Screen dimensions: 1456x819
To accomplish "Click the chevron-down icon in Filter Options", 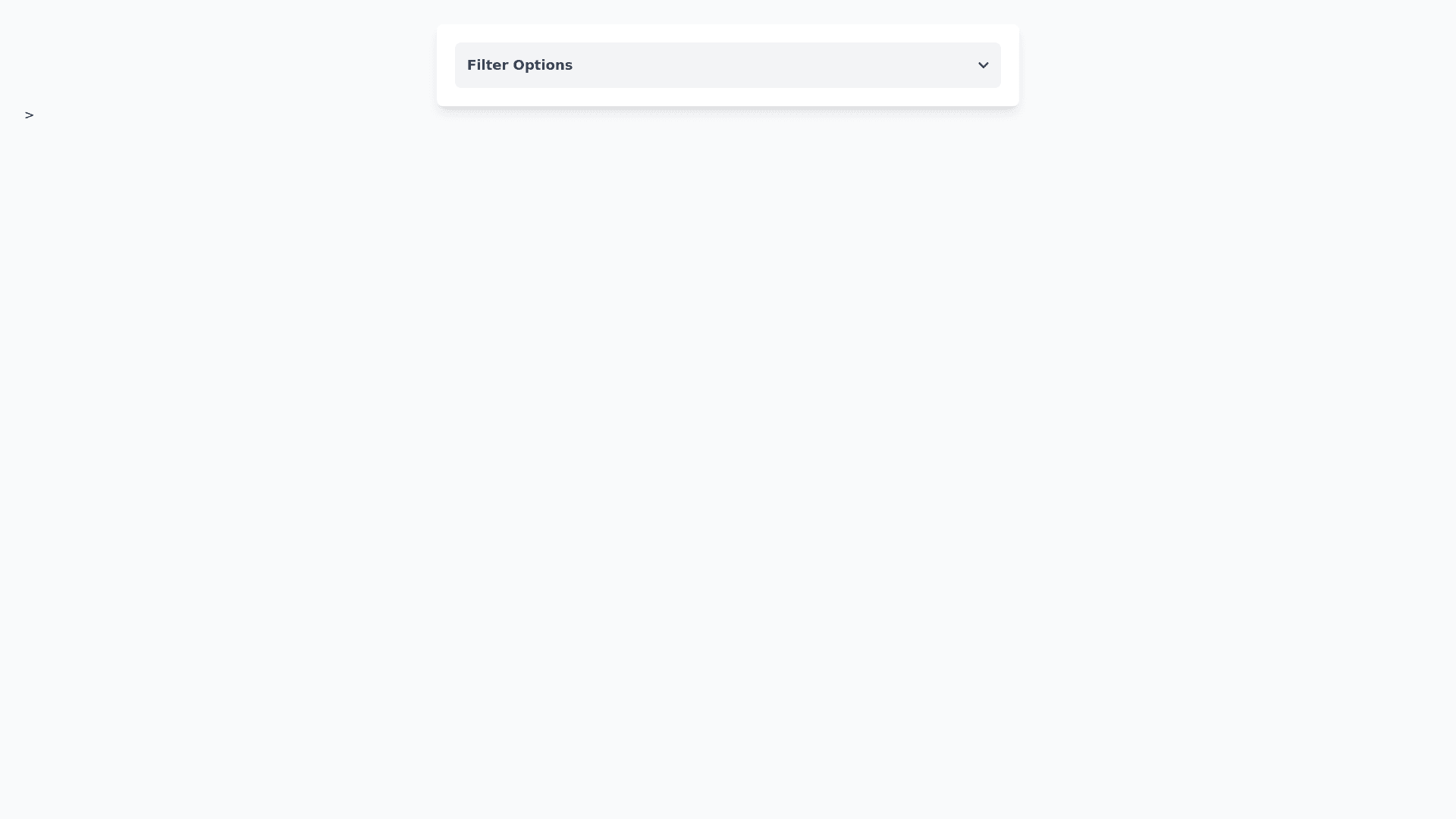I will pos(983,65).
